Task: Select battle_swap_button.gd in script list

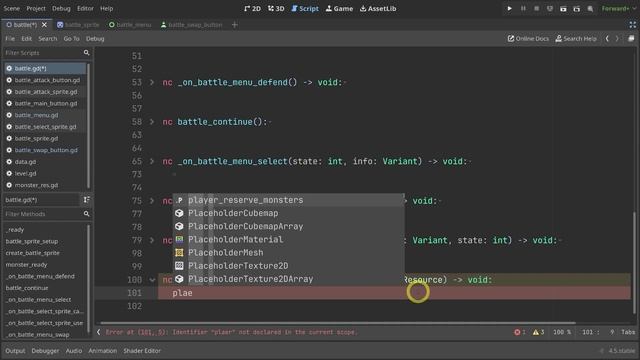Action: pos(46,150)
